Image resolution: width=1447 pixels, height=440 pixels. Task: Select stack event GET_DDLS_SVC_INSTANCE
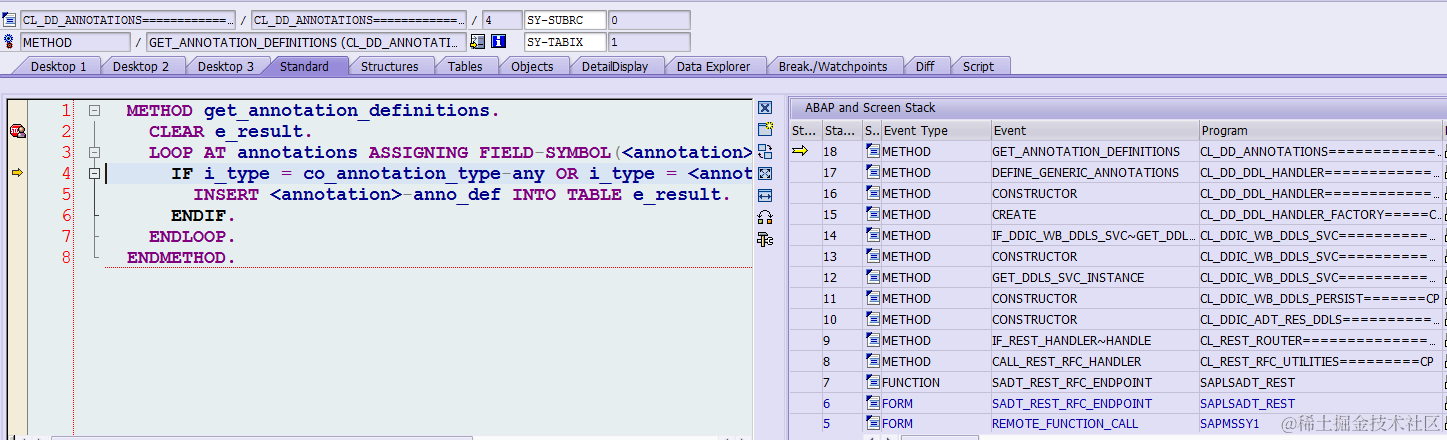(1068, 278)
